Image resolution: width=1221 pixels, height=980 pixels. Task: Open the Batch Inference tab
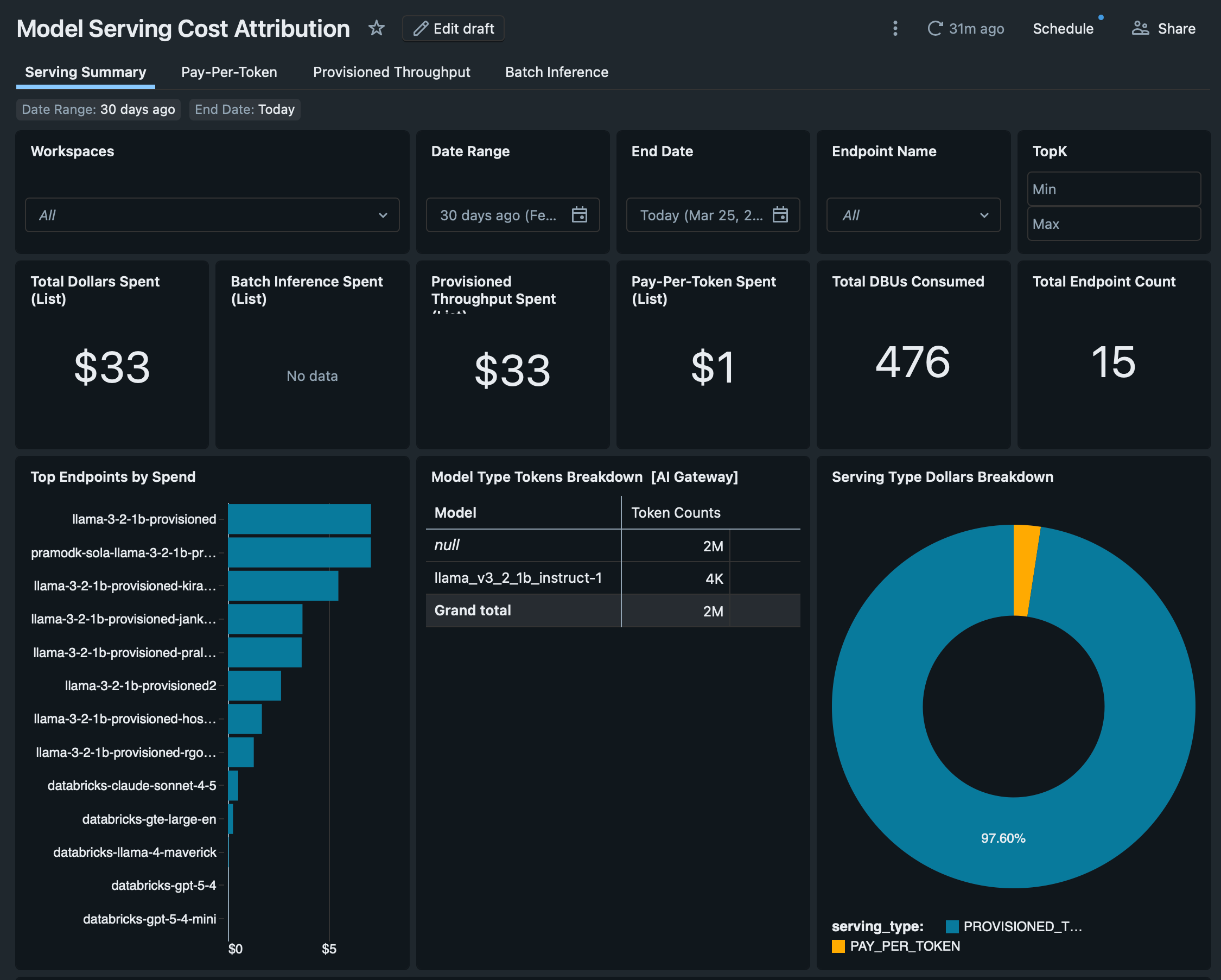556,73
